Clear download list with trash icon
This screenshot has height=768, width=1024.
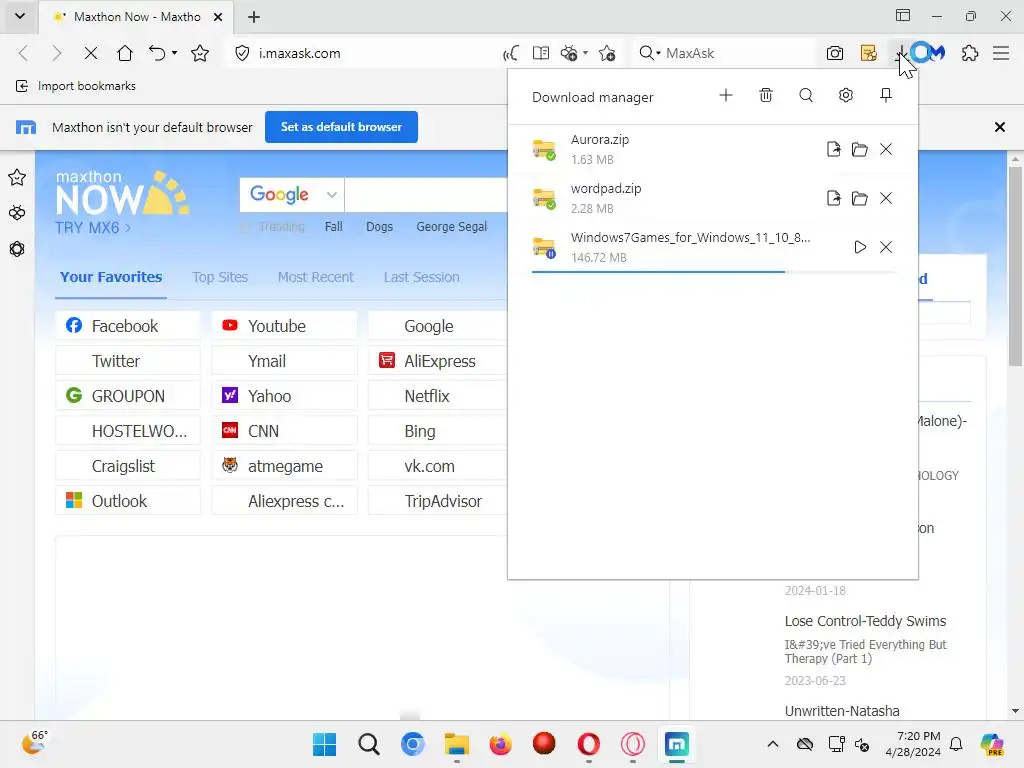pyautogui.click(x=766, y=95)
